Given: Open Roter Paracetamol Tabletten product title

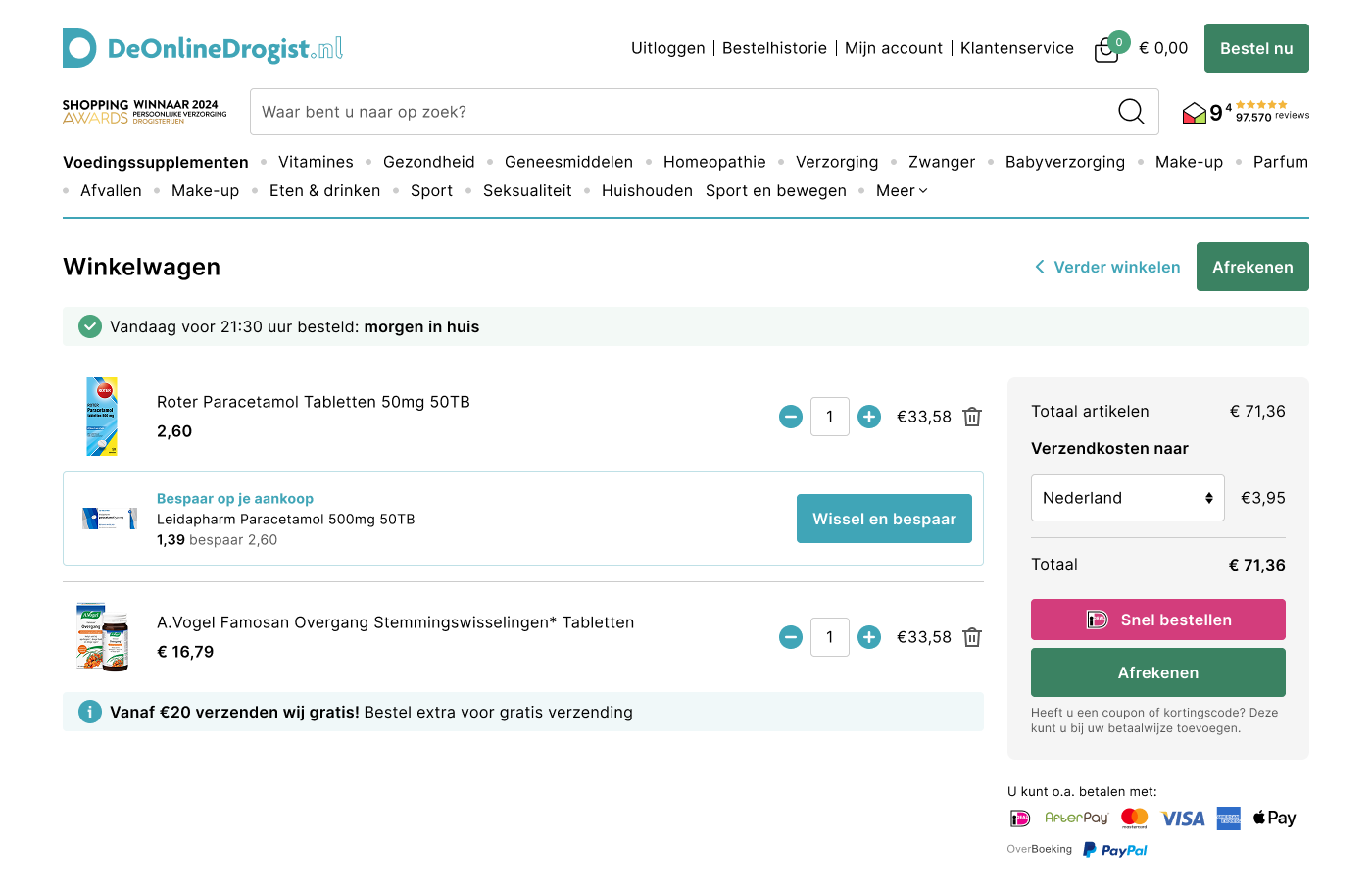Looking at the screenshot, I should pyautogui.click(x=314, y=402).
